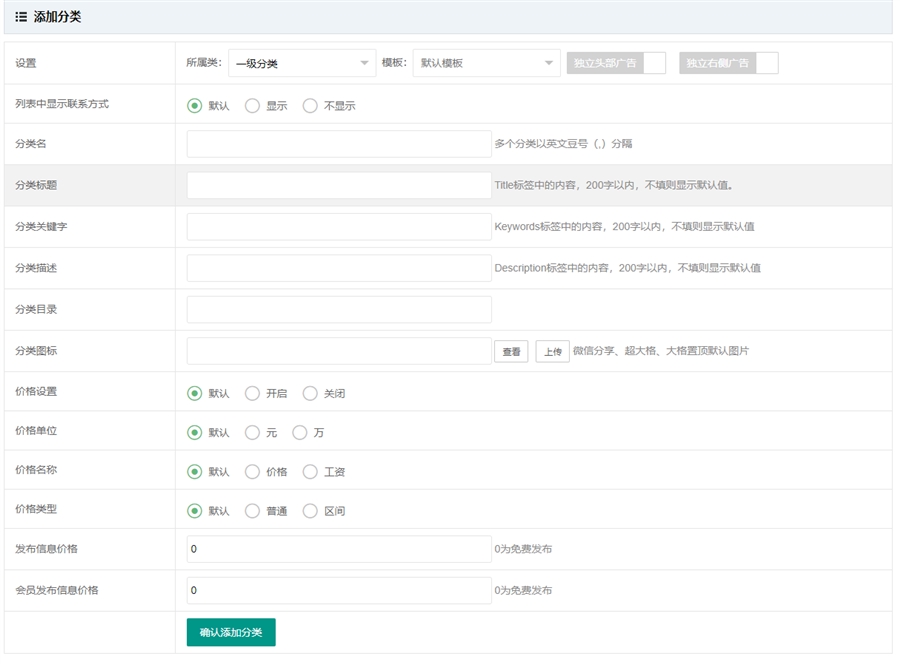900x664 pixels.
Task: Focus the 分类目录 text field
Action: [x=339, y=310]
